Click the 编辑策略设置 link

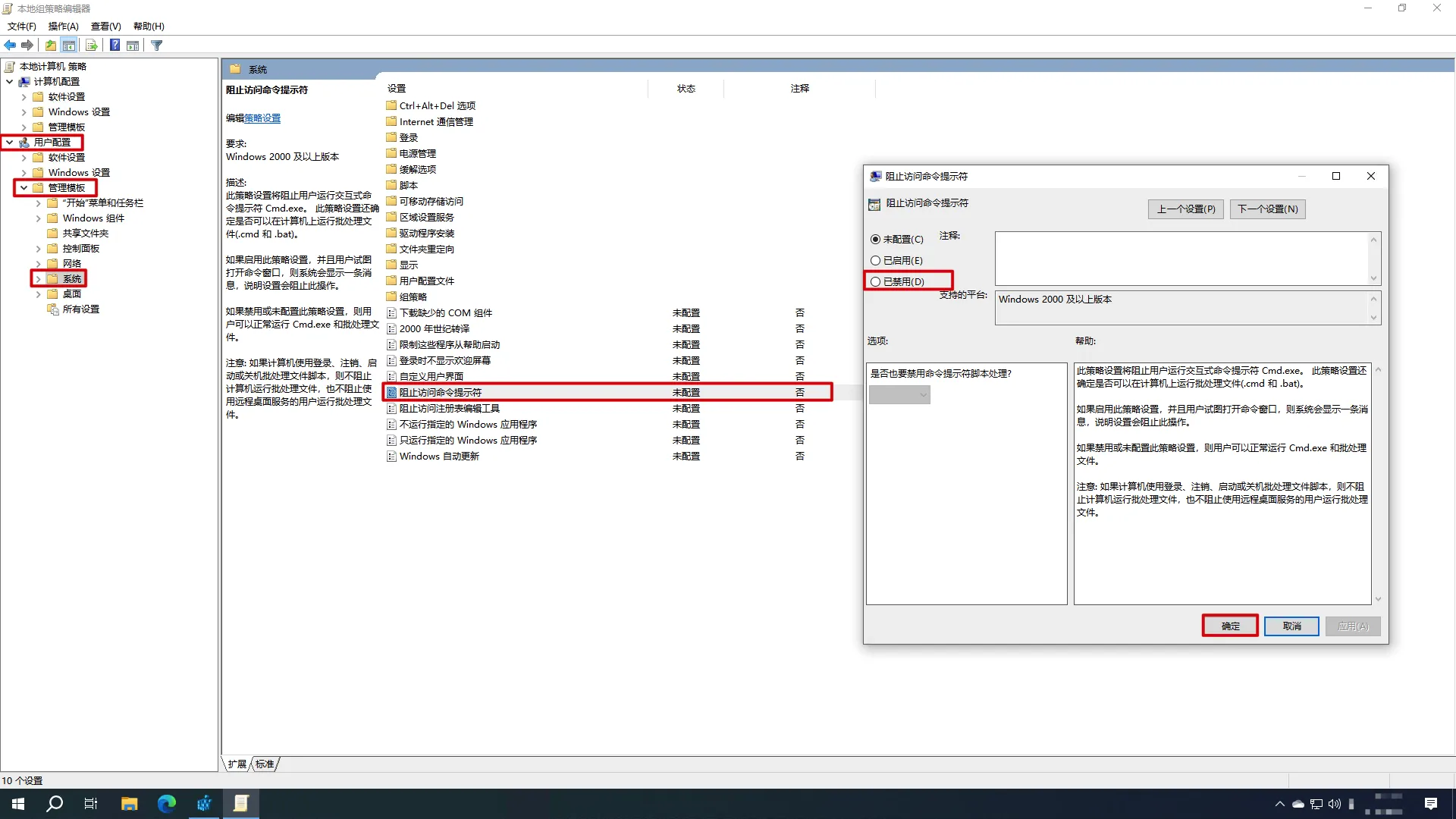coord(262,118)
